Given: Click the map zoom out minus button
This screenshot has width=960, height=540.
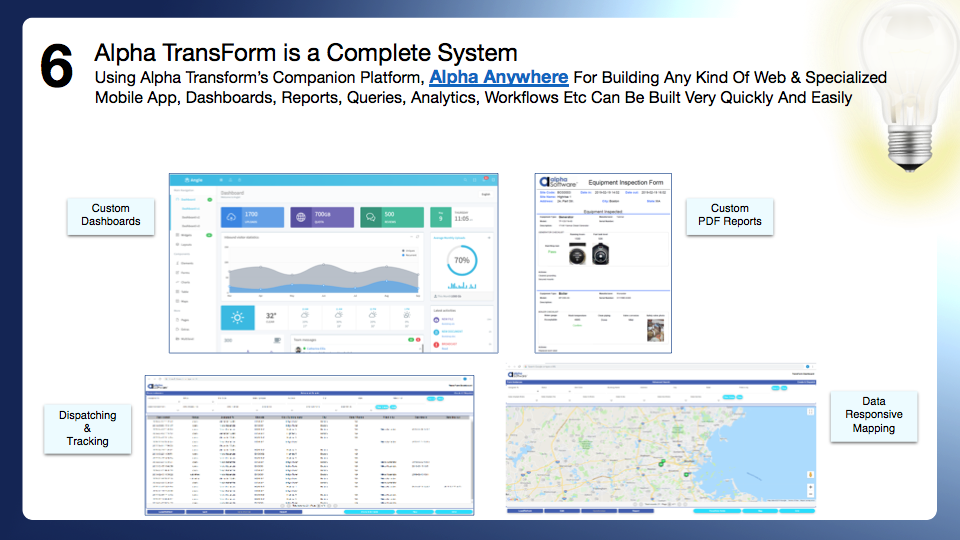Looking at the screenshot, I should tap(810, 493).
